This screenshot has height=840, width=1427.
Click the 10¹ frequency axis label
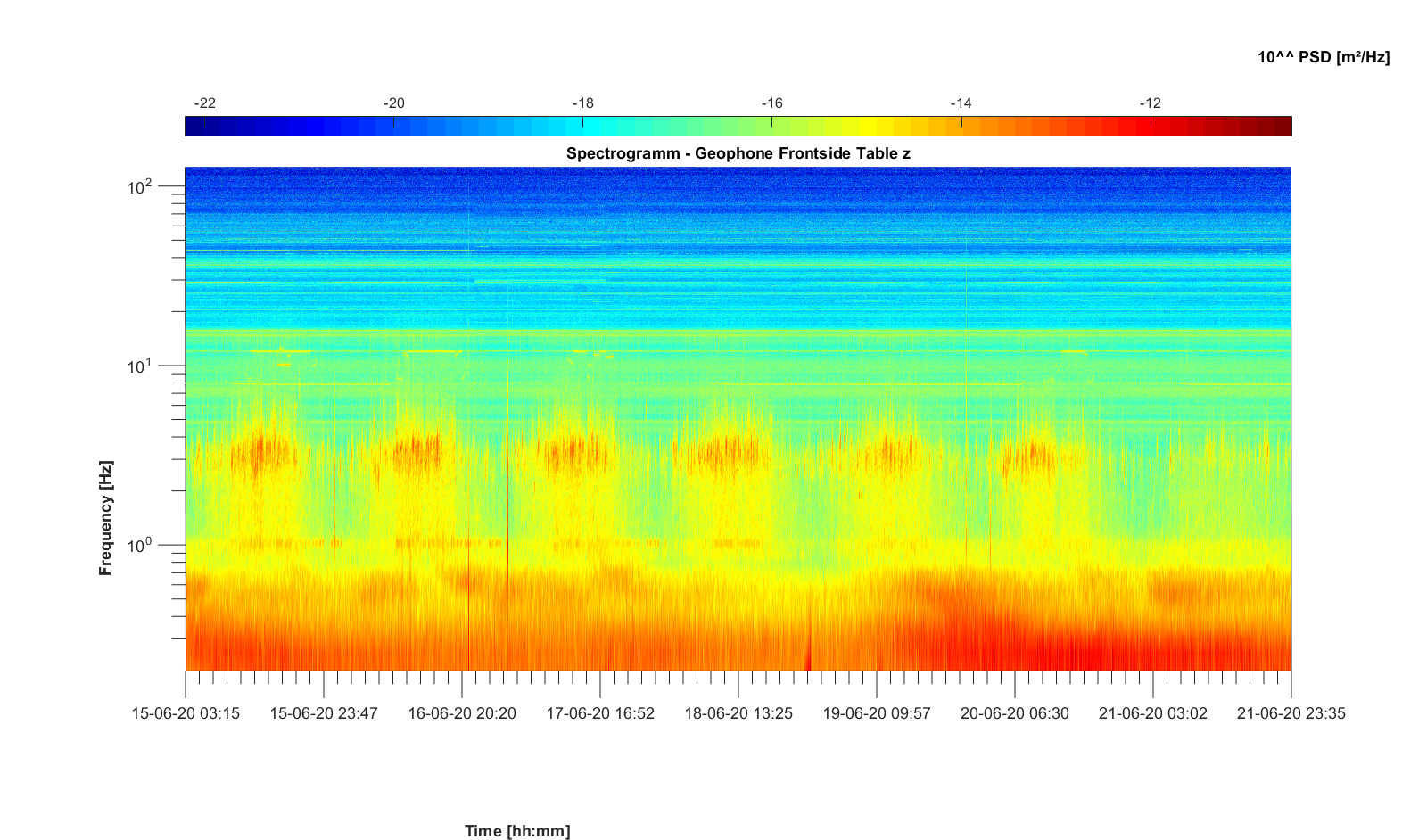tap(140, 366)
